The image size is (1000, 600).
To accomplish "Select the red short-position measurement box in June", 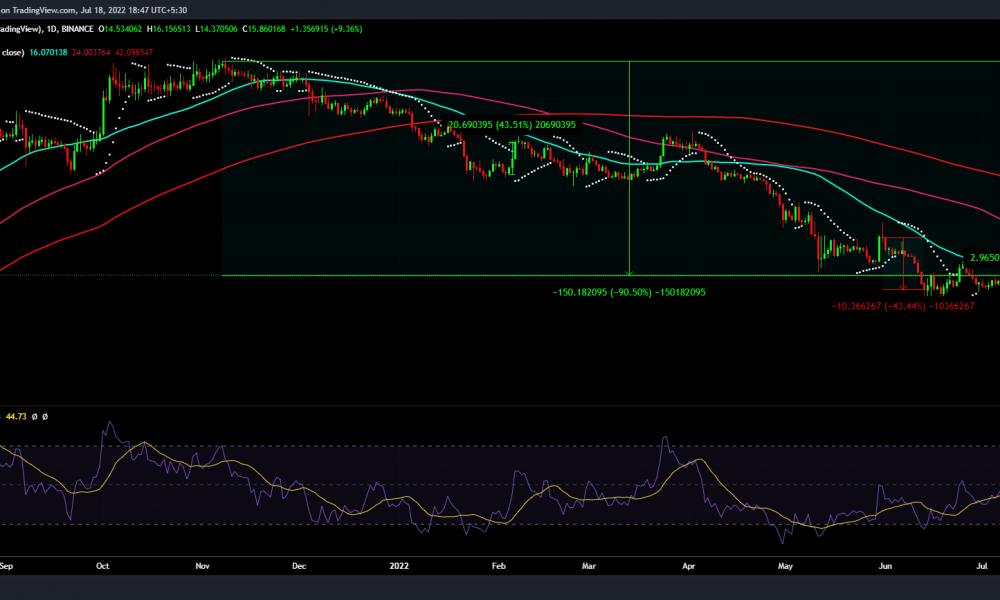I will pyautogui.click(x=903, y=264).
